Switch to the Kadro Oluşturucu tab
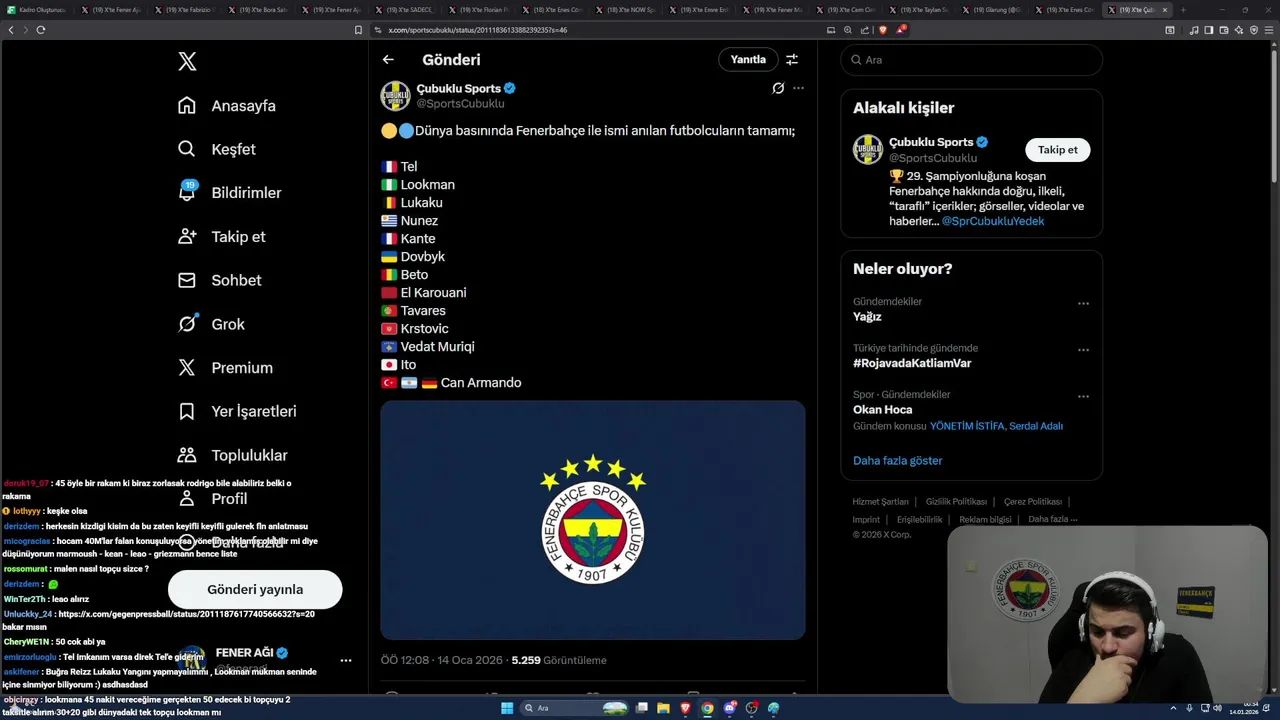 (x=36, y=10)
